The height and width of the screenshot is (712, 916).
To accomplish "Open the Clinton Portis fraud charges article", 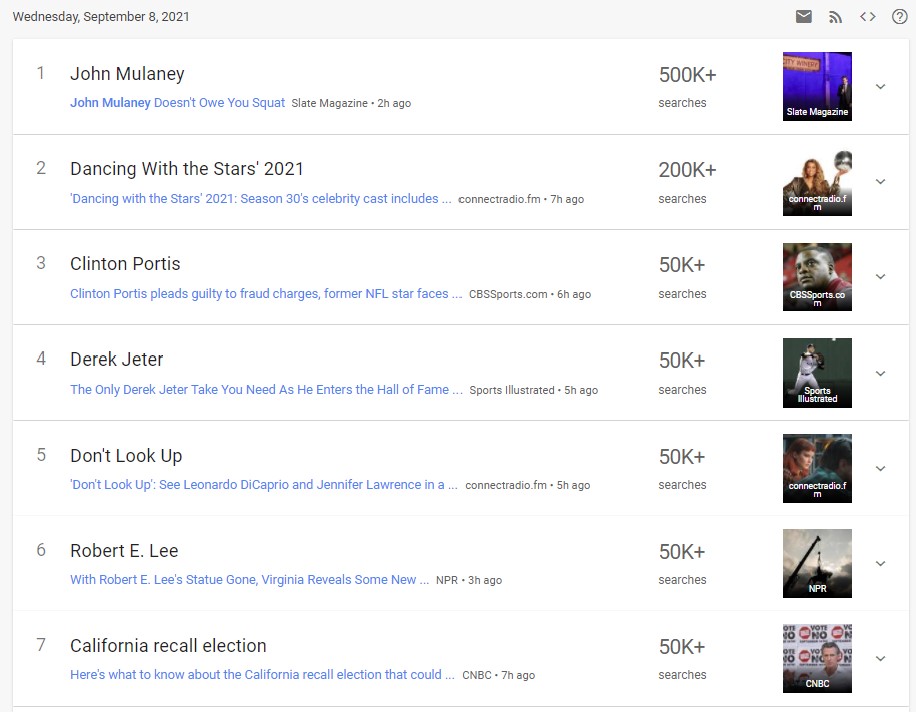I will point(266,294).
